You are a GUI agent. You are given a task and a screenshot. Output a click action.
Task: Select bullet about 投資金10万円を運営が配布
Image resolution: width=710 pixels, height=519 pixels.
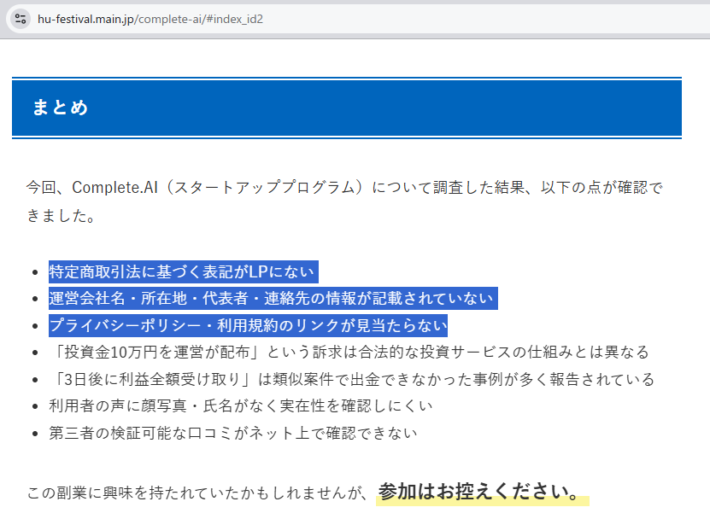coord(349,352)
